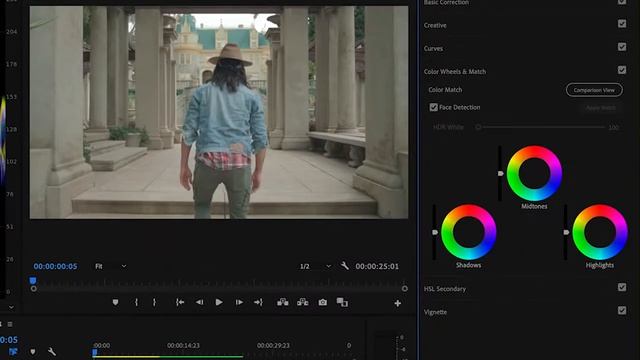Disable the Color Wheels & Match checkbox
Image resolution: width=640 pixels, height=360 pixels.
tap(622, 70)
